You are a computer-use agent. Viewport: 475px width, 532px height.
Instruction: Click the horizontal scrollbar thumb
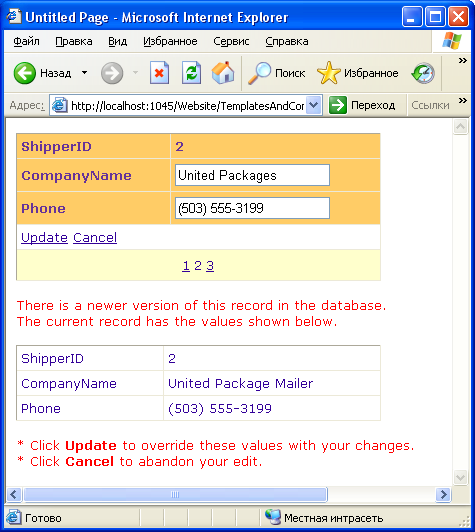point(175,494)
